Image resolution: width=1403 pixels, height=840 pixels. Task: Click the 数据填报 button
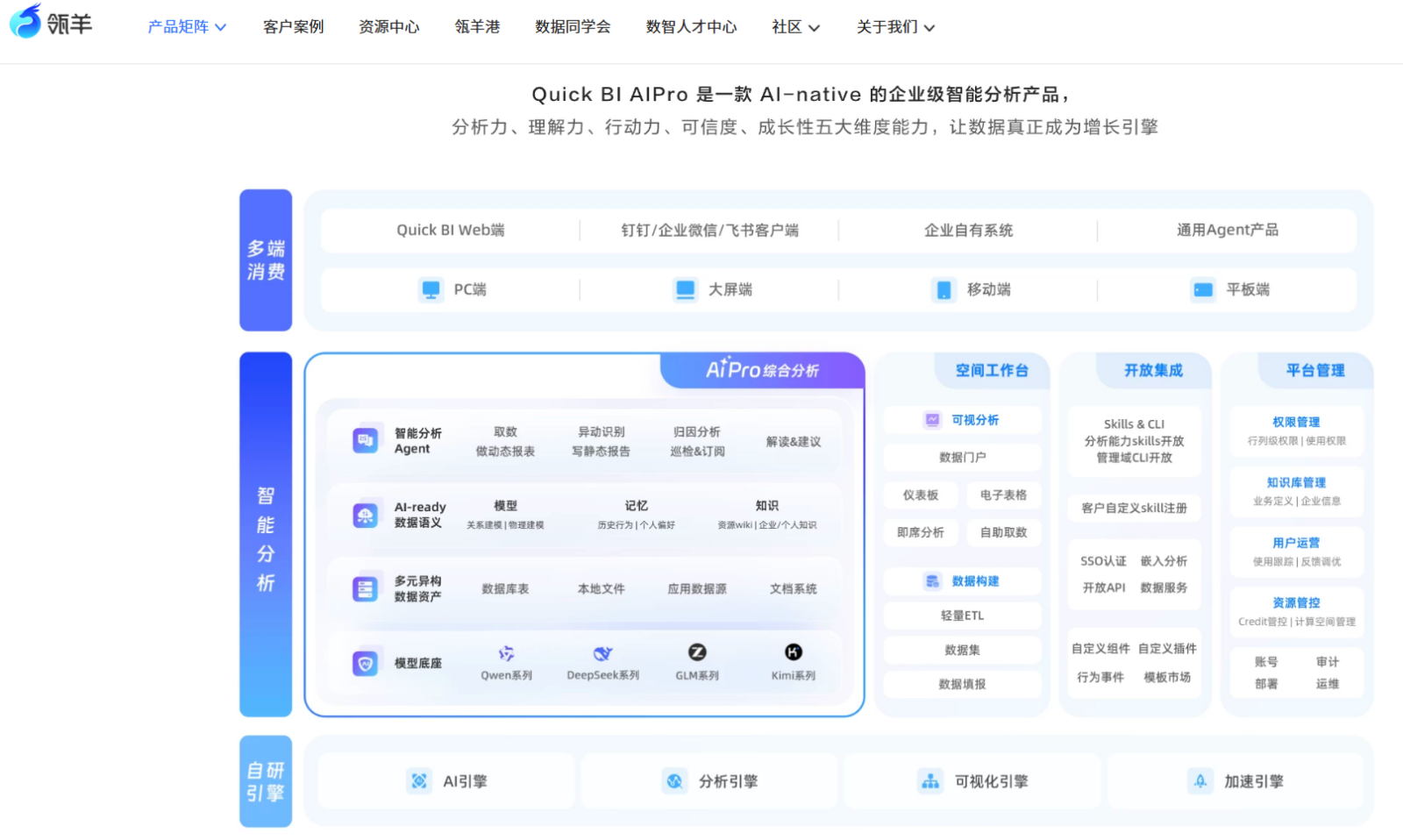coord(963,685)
